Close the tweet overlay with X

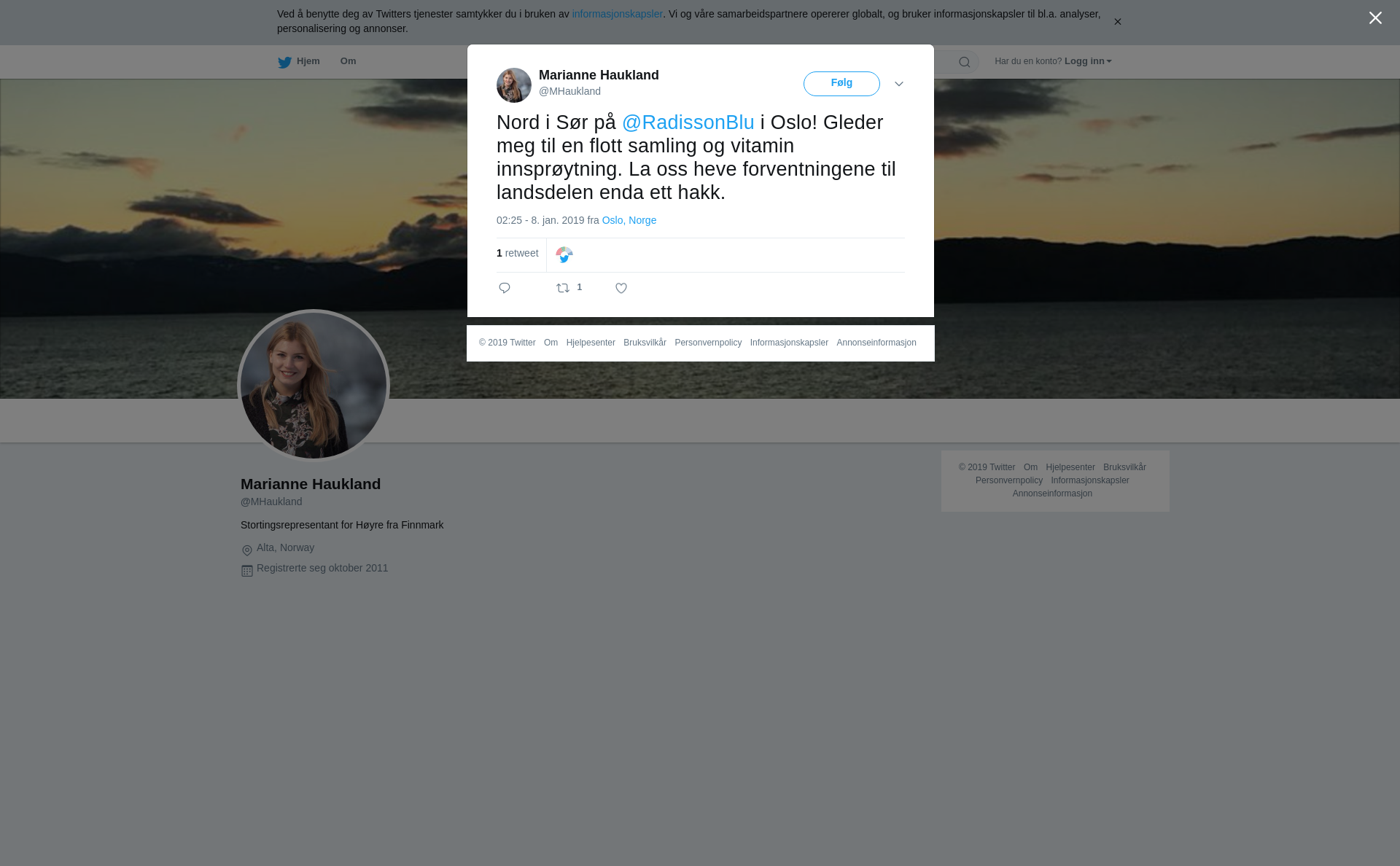click(1375, 18)
